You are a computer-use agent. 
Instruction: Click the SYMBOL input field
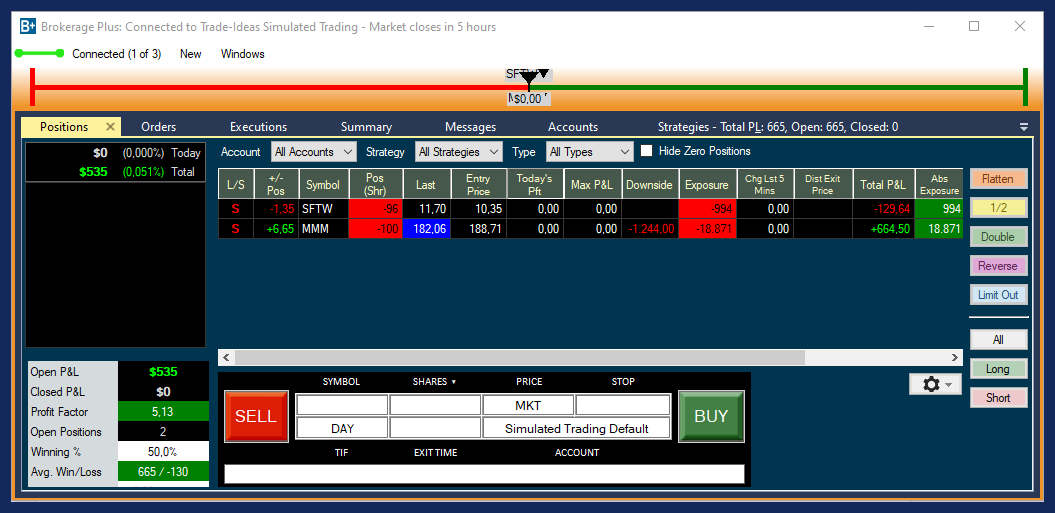pos(342,405)
